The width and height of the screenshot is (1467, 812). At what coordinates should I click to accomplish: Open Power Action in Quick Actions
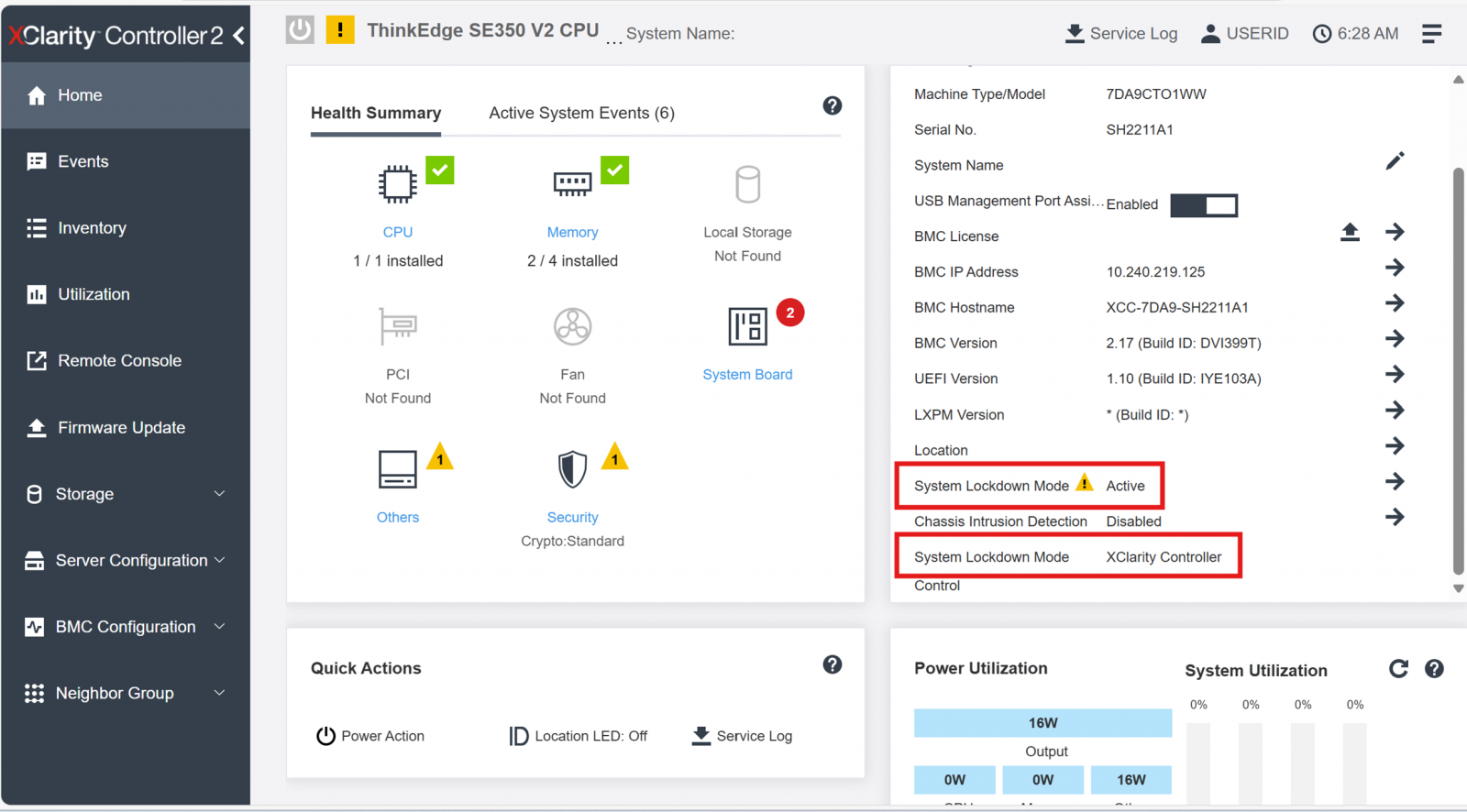click(x=370, y=736)
